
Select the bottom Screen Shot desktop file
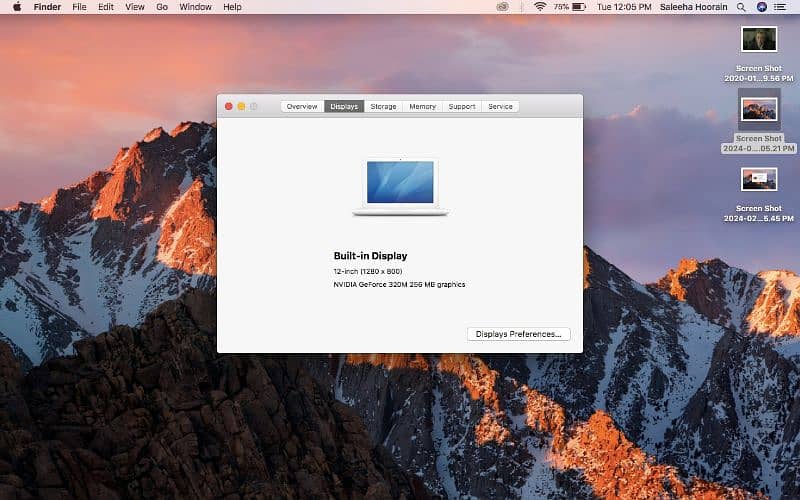[759, 179]
